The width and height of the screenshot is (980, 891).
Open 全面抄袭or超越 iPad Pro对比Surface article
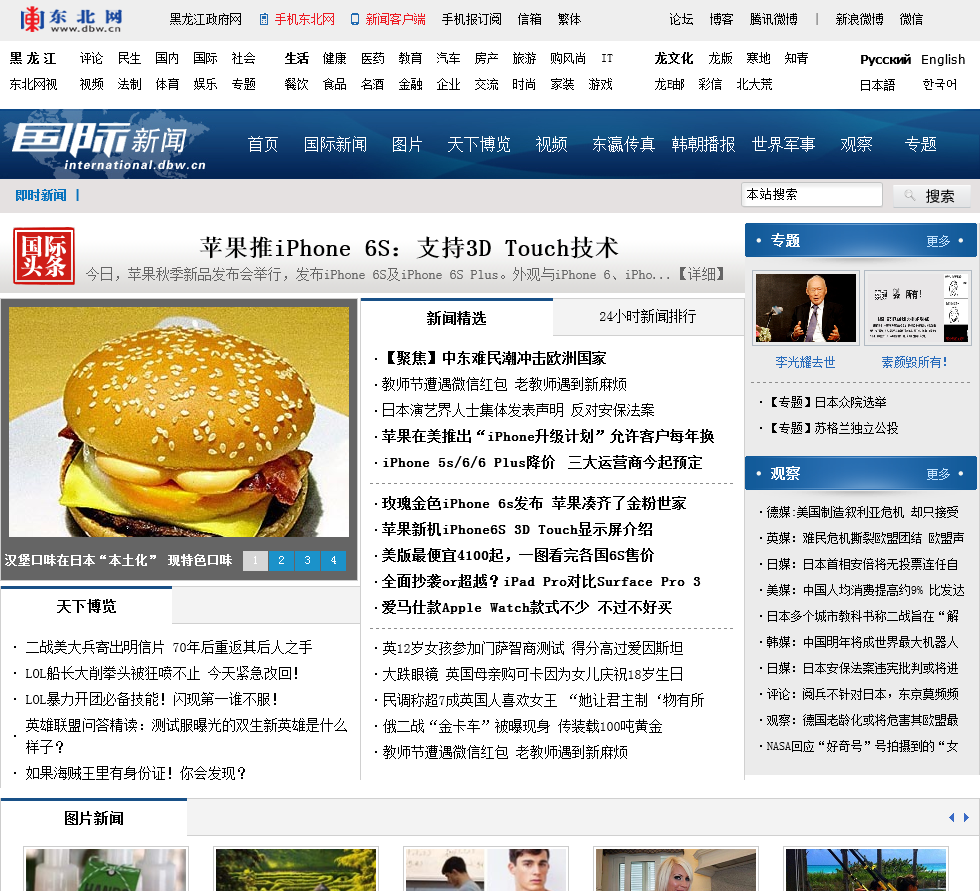pyautogui.click(x=541, y=582)
